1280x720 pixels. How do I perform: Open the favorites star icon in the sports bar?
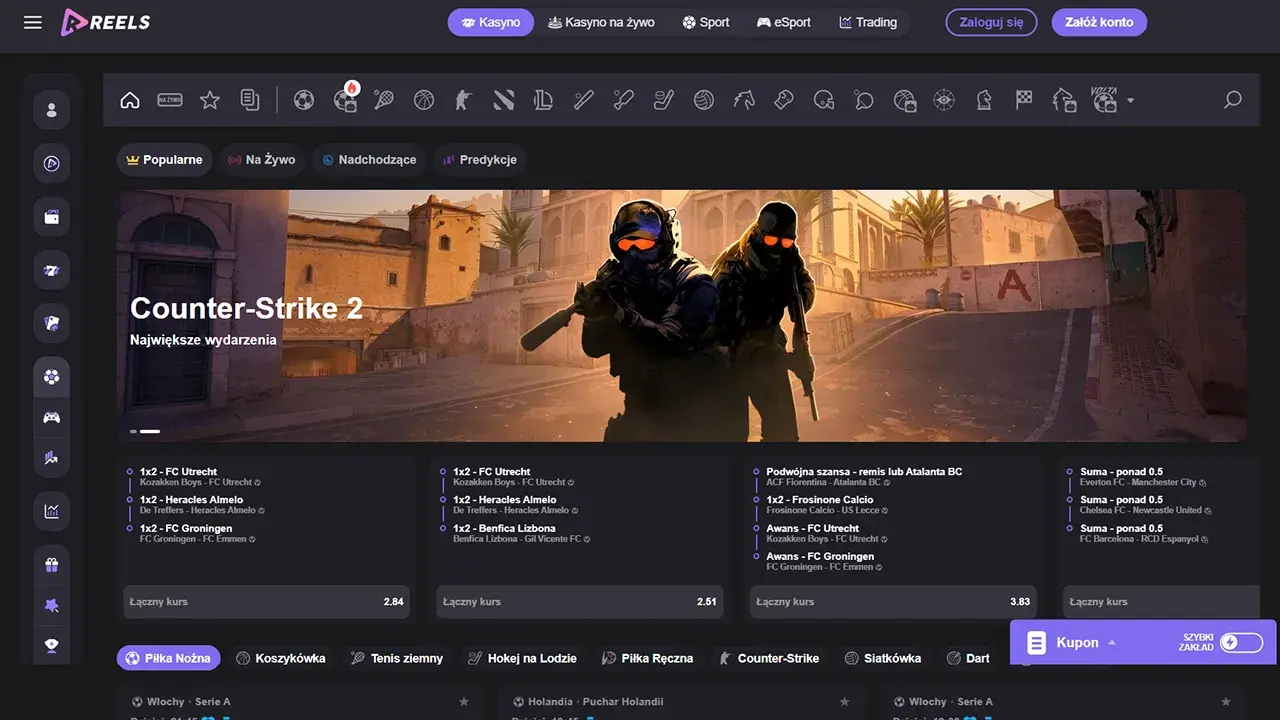[210, 100]
